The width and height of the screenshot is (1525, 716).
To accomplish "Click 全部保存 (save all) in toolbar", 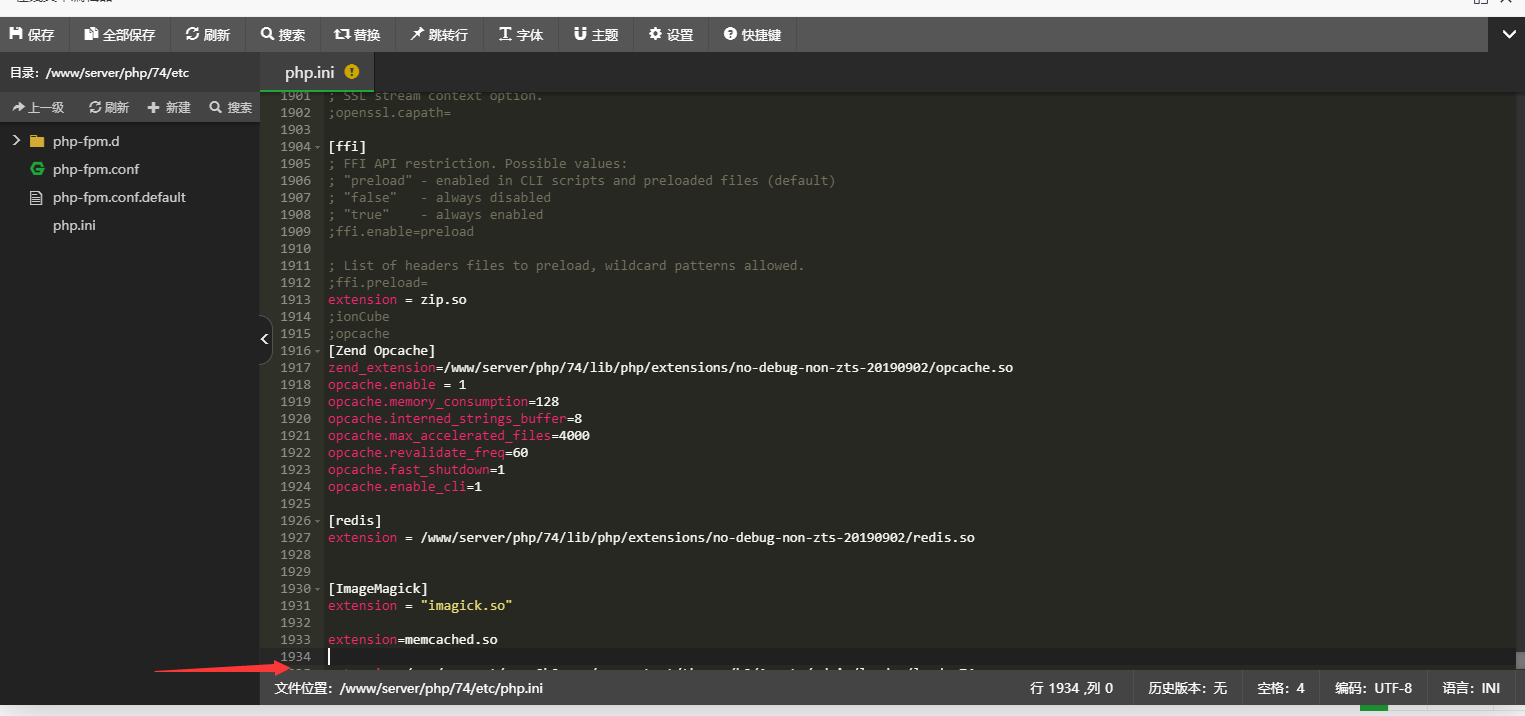I will tap(120, 35).
